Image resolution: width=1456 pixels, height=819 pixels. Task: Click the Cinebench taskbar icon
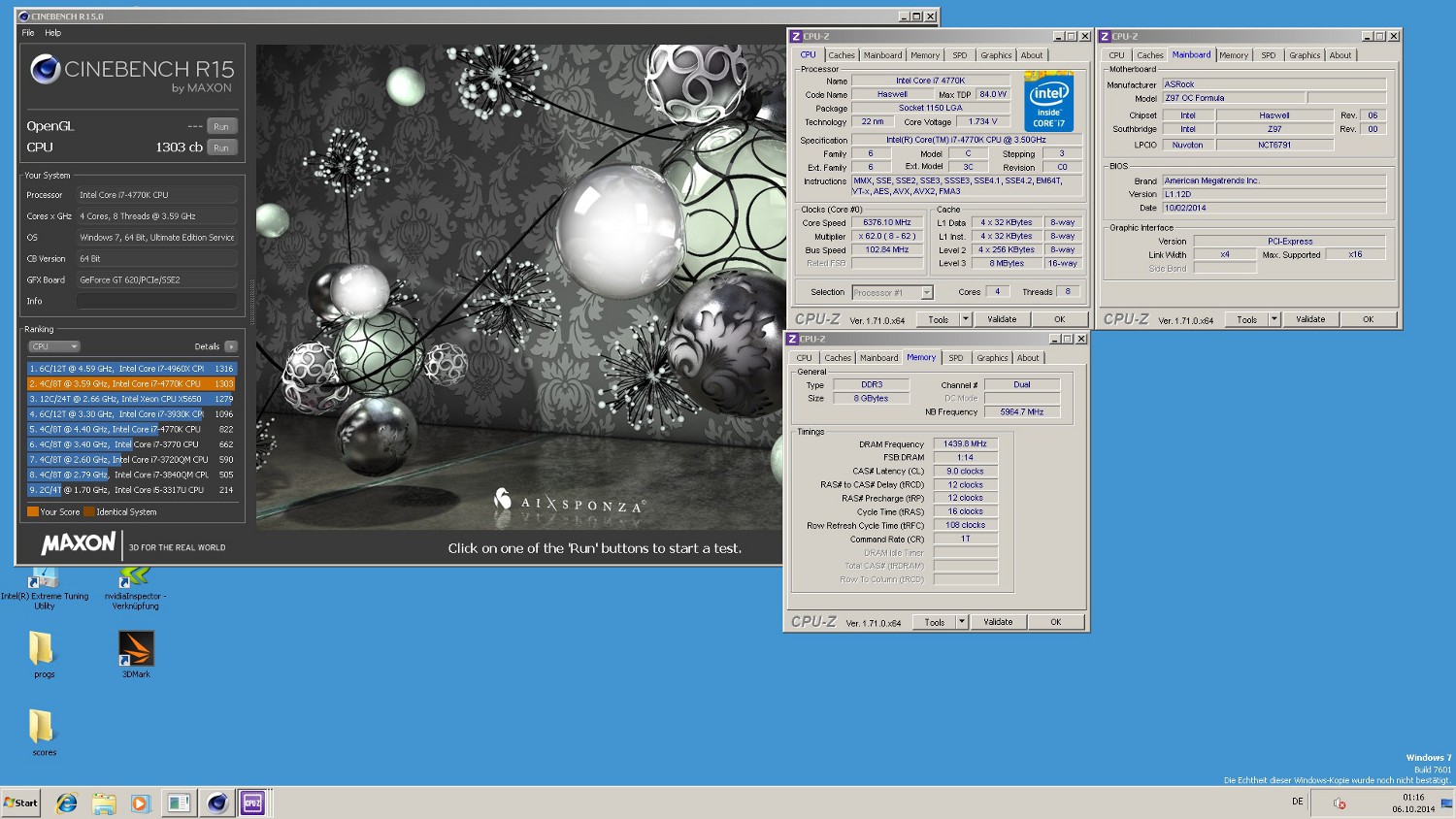[216, 803]
